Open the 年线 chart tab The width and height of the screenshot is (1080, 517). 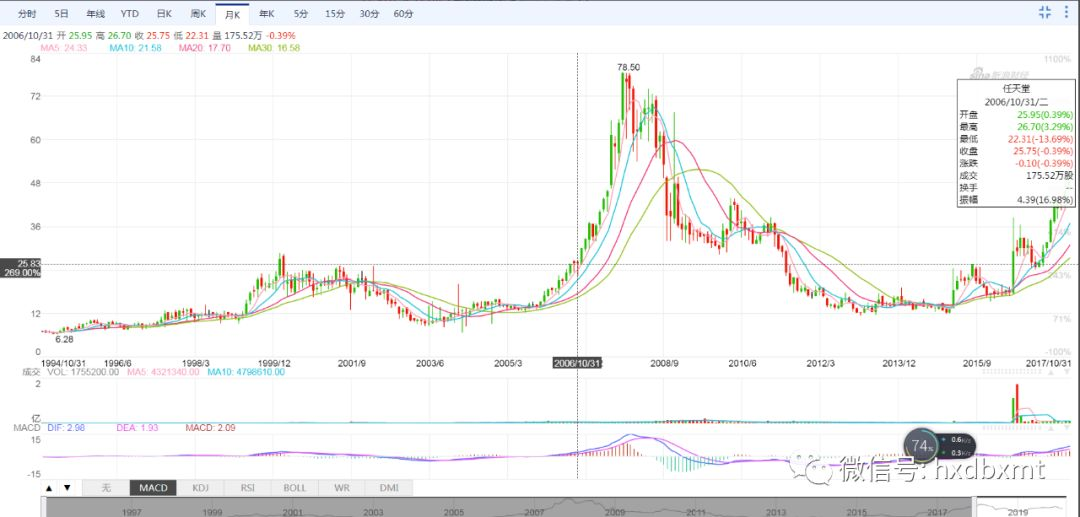click(x=96, y=14)
